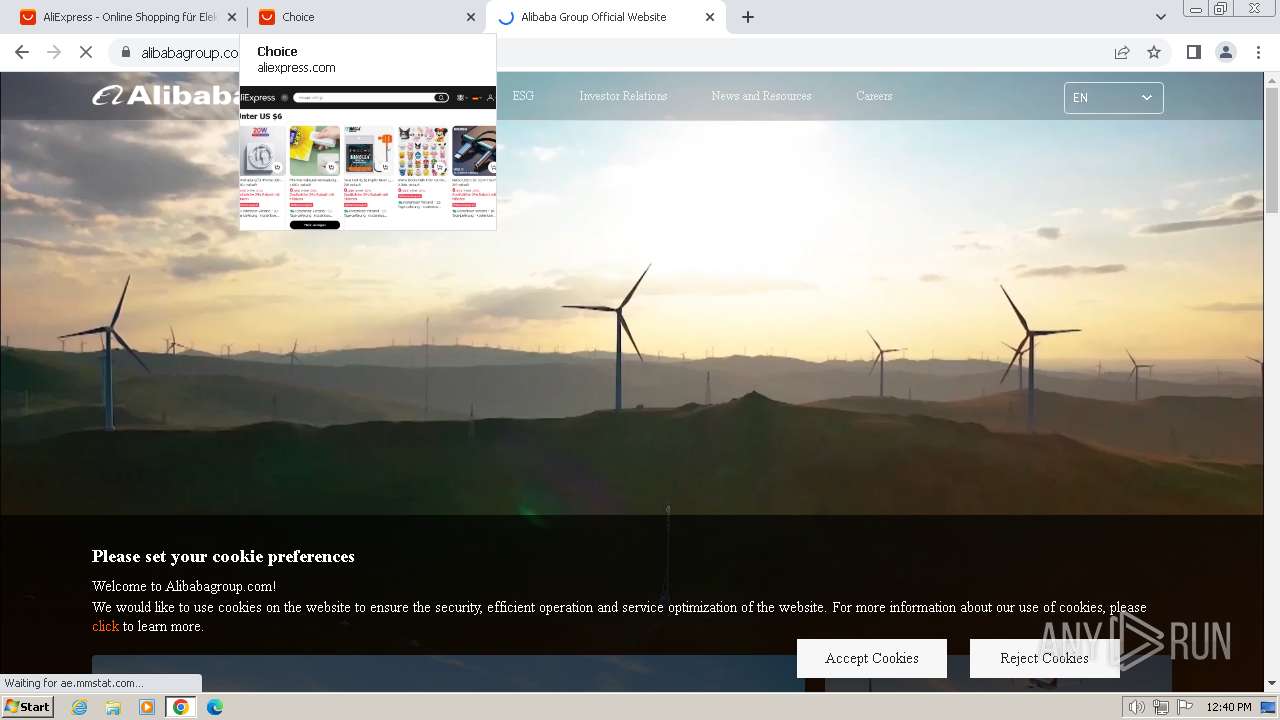Viewport: 1280px width, 720px height.
Task: Follow the 'click' link to learn more
Action: [105, 627]
